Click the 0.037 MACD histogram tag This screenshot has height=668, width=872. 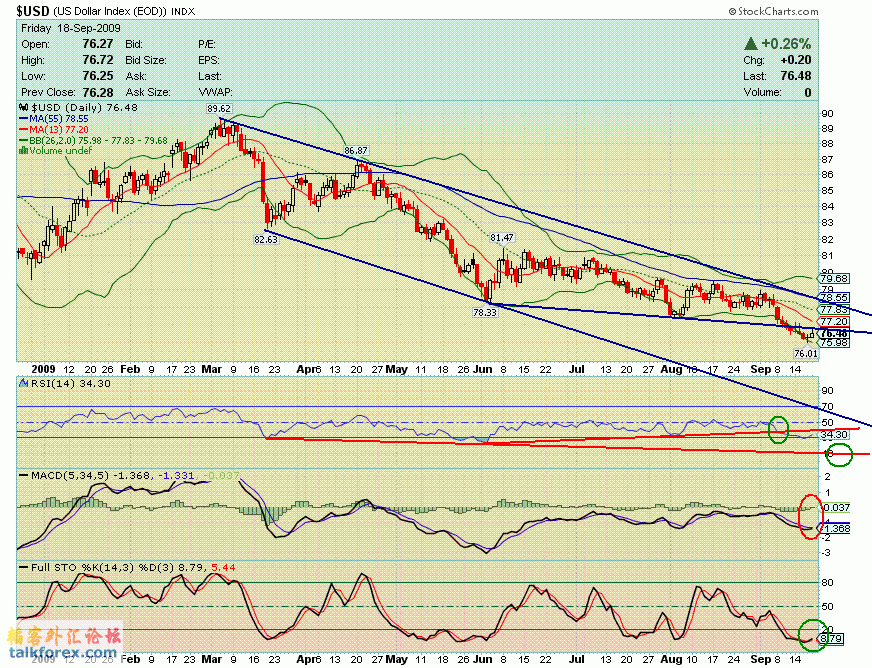pos(836,507)
